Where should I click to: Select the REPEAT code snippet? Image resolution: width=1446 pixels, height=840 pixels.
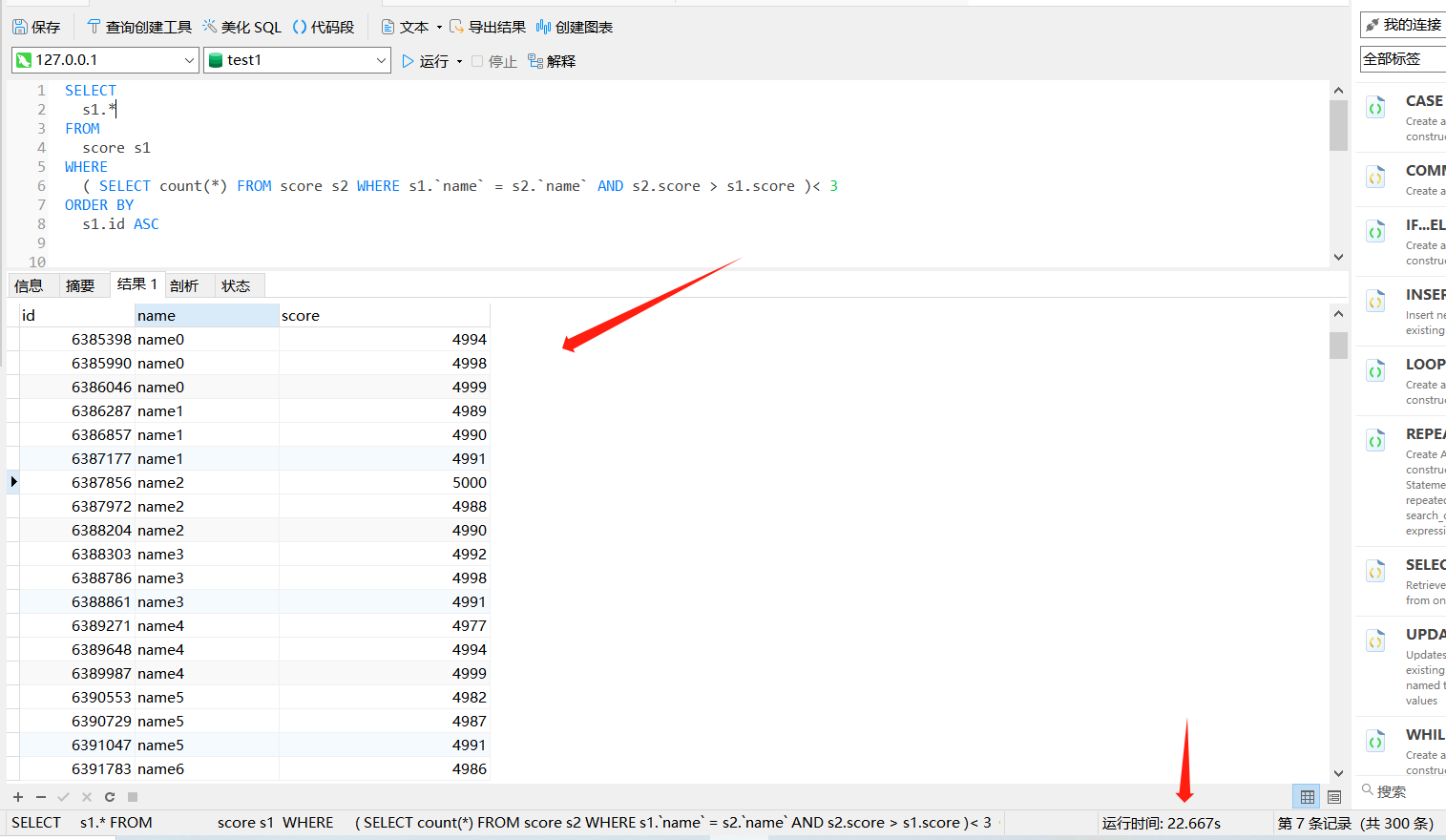pos(1402,481)
